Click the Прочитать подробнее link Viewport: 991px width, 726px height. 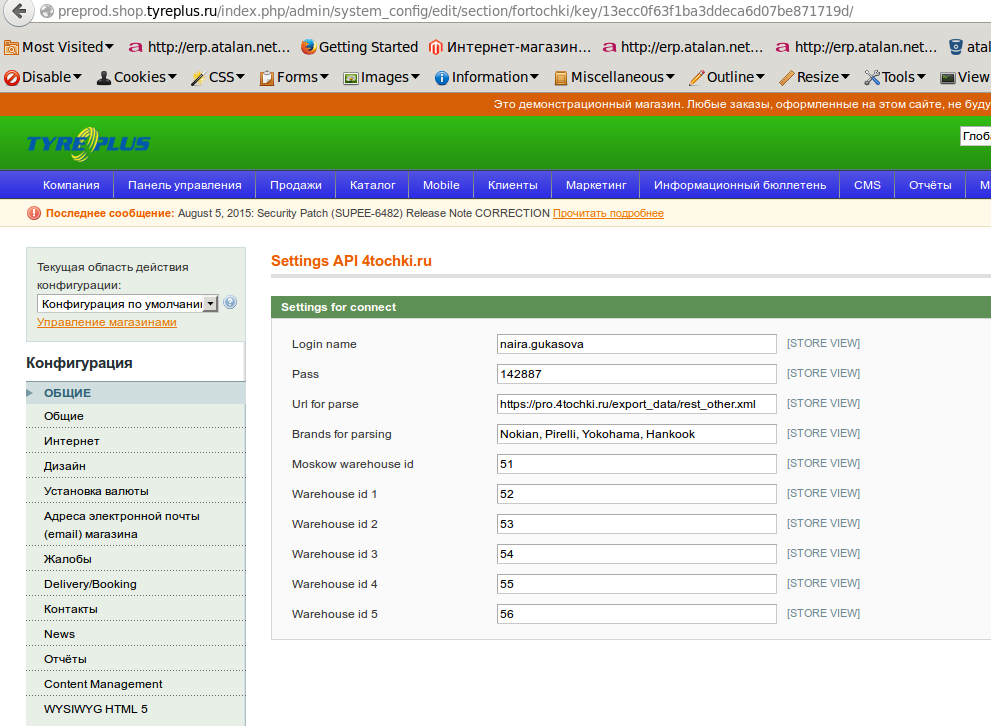(608, 214)
